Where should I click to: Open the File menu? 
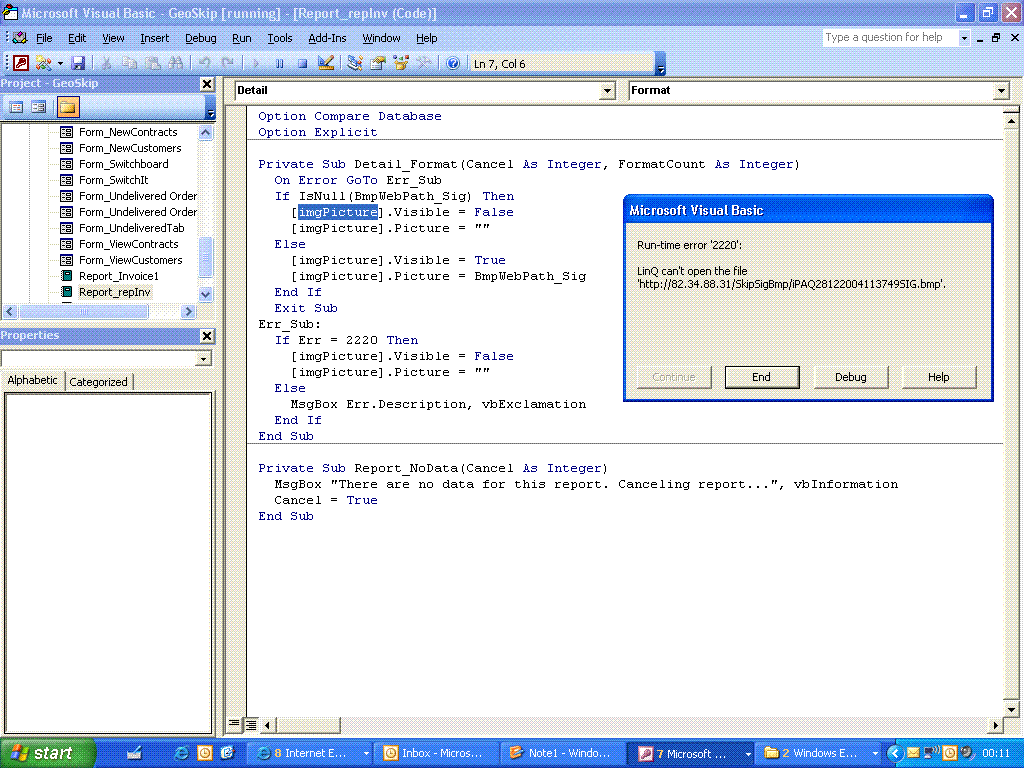click(x=44, y=38)
